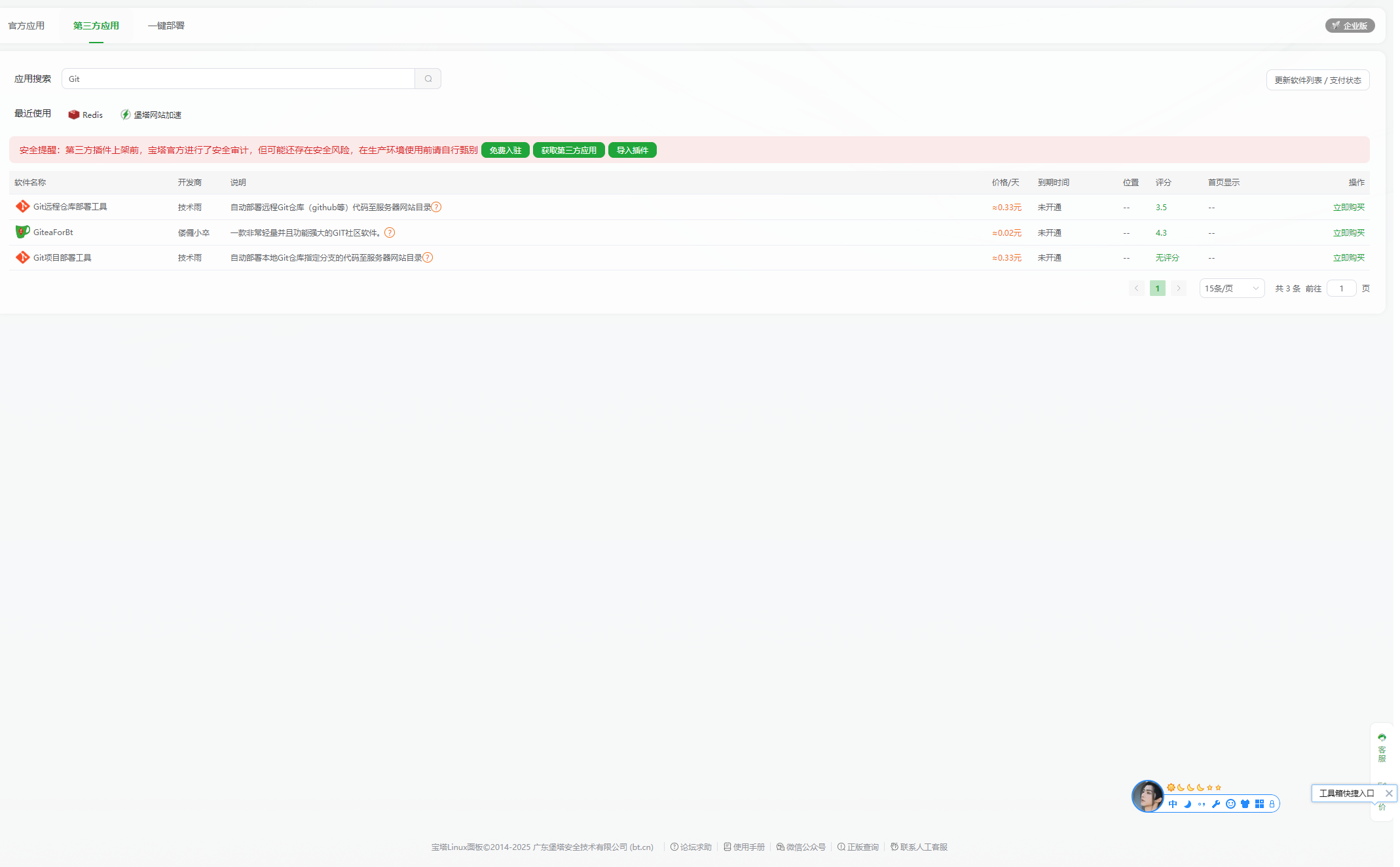1400x867 pixels.
Task: Click the shirt skin icon in IME toolbar
Action: [1245, 804]
